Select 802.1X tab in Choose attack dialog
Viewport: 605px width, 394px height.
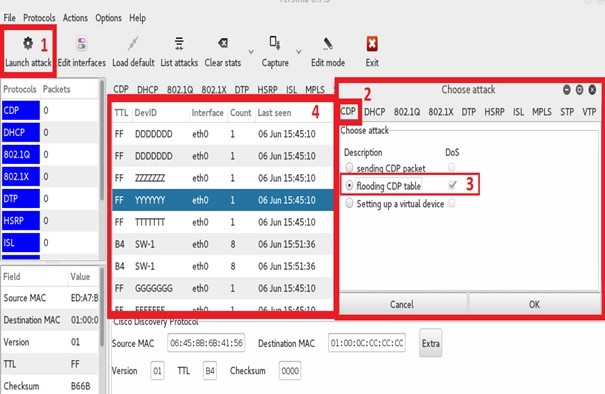(441, 112)
